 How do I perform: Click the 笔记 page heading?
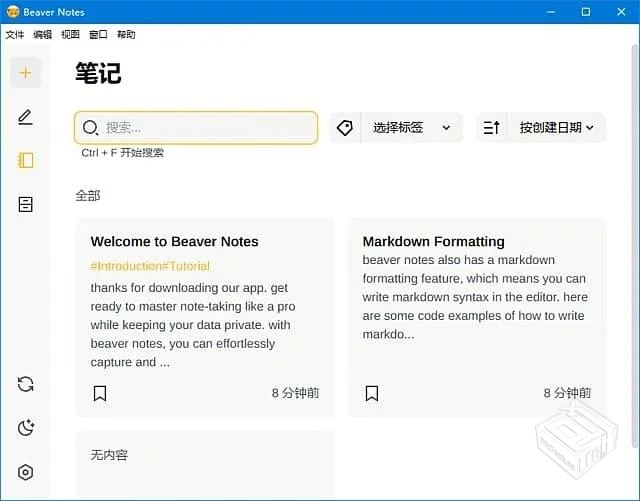98,73
